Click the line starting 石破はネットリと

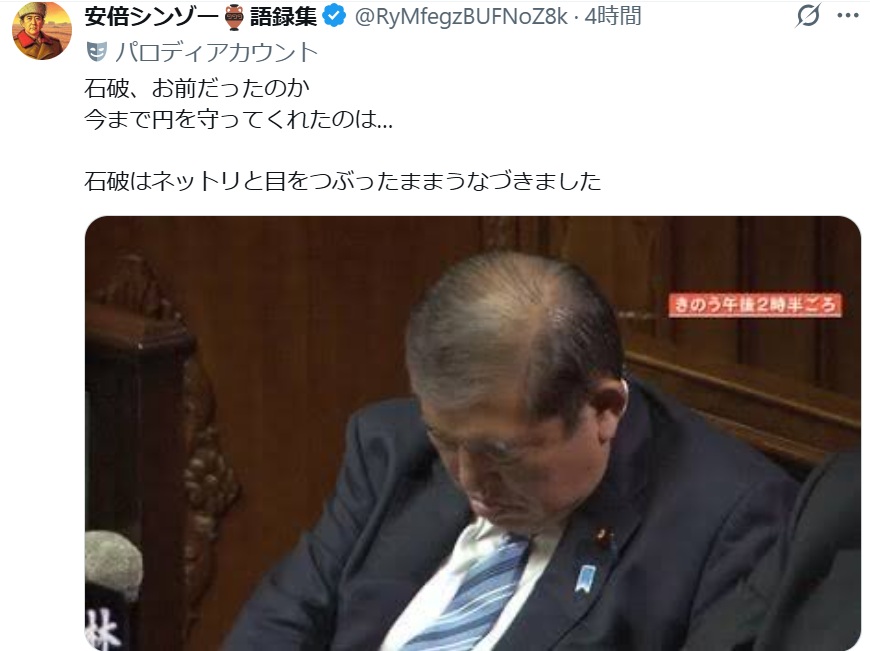click(x=343, y=181)
